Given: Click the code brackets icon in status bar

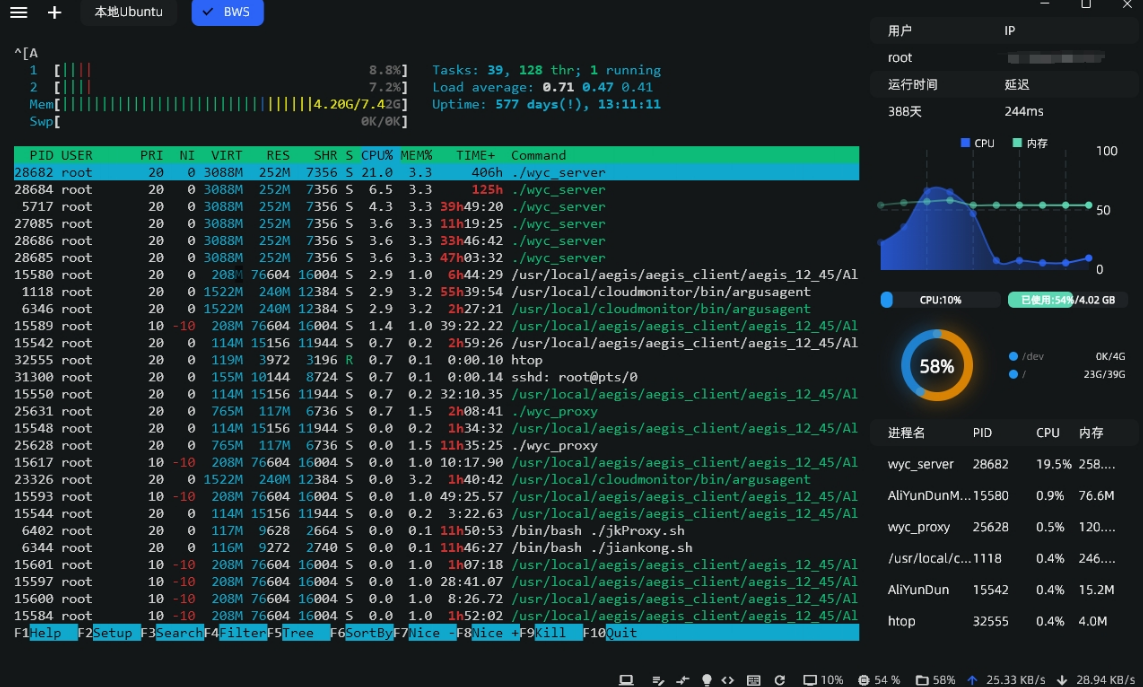Looking at the screenshot, I should (728, 680).
